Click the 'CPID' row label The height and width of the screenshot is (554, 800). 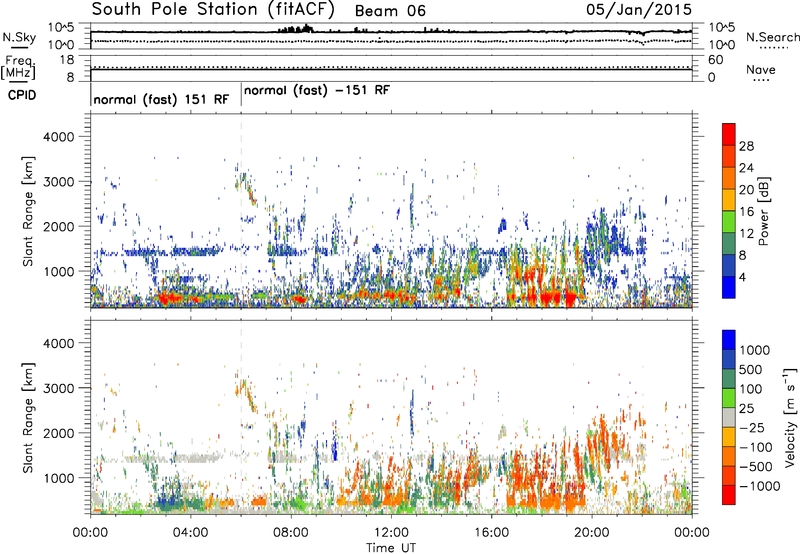(22, 95)
